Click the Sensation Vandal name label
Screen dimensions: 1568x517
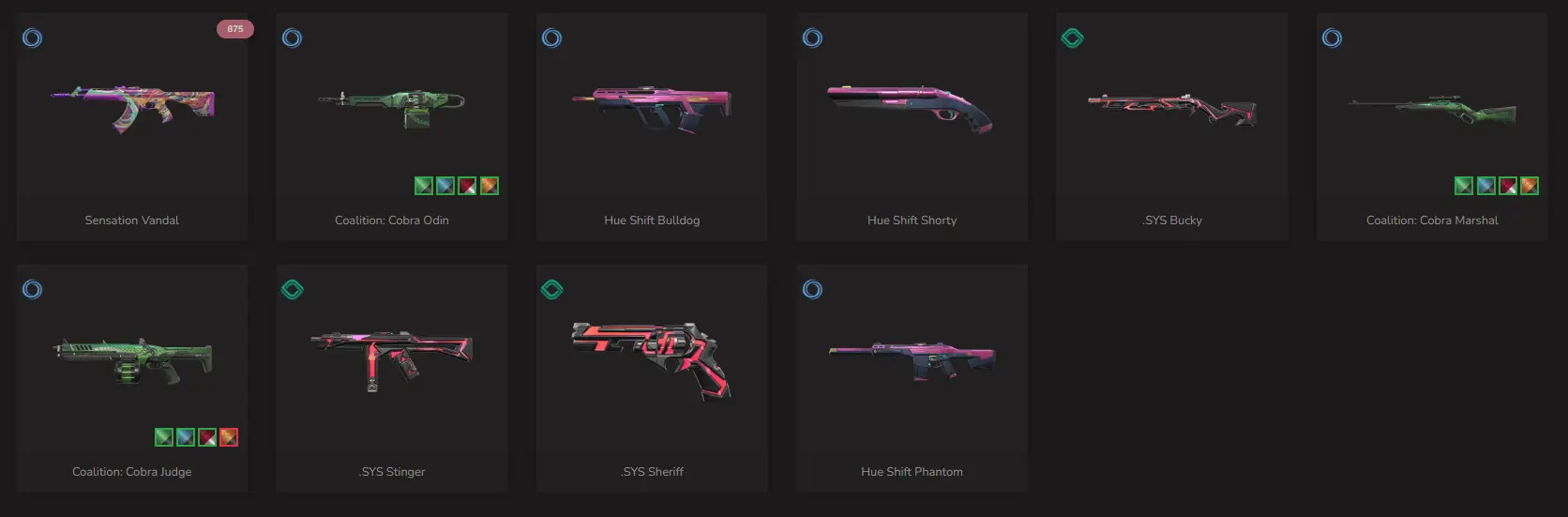coord(132,220)
